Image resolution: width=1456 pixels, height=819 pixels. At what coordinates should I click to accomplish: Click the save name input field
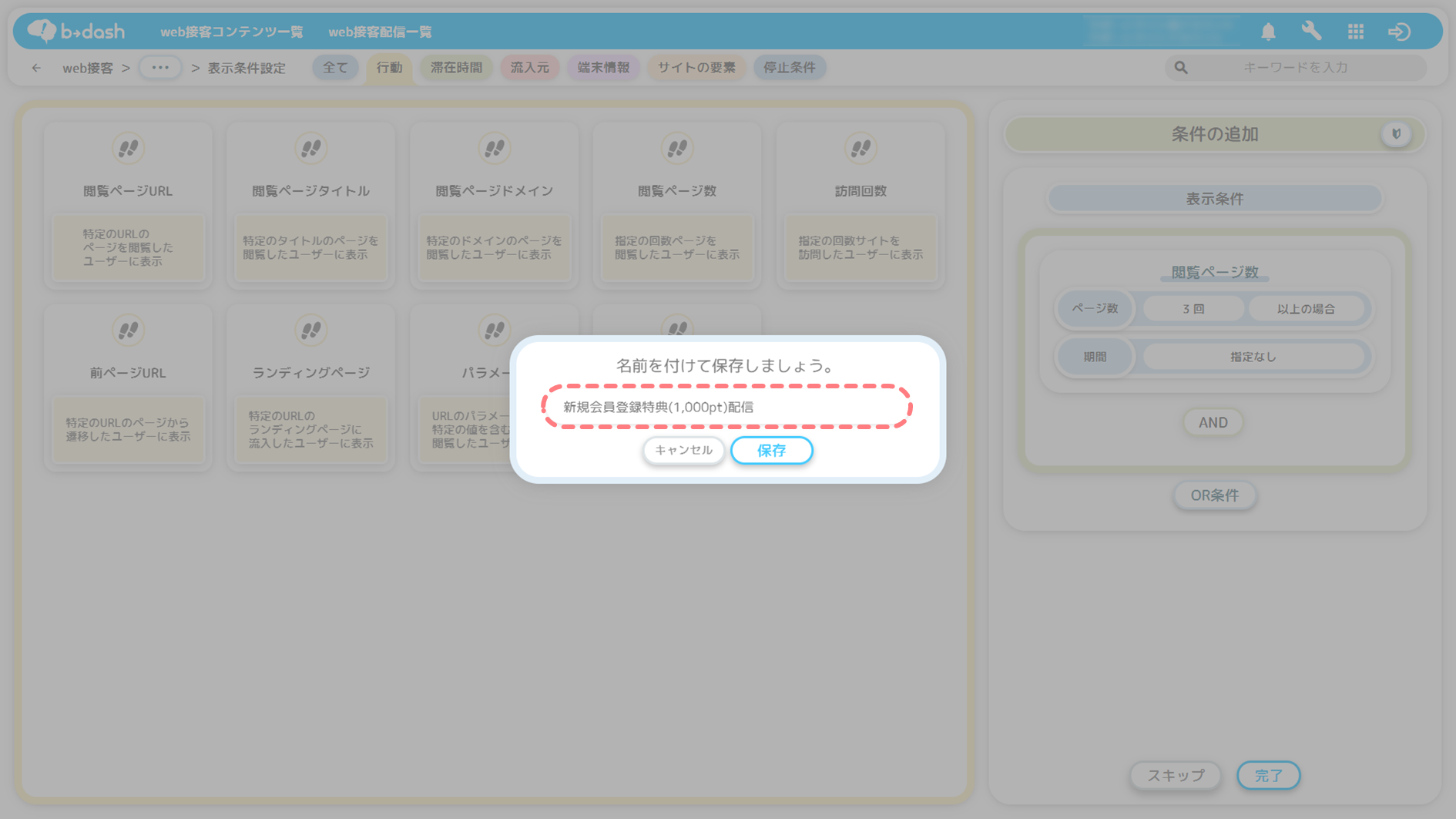[x=727, y=407]
